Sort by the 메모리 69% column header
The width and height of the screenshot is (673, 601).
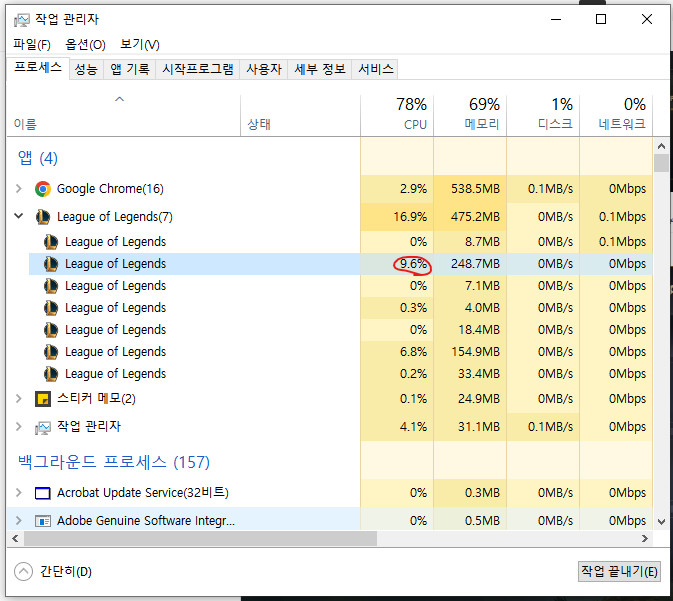click(470, 115)
